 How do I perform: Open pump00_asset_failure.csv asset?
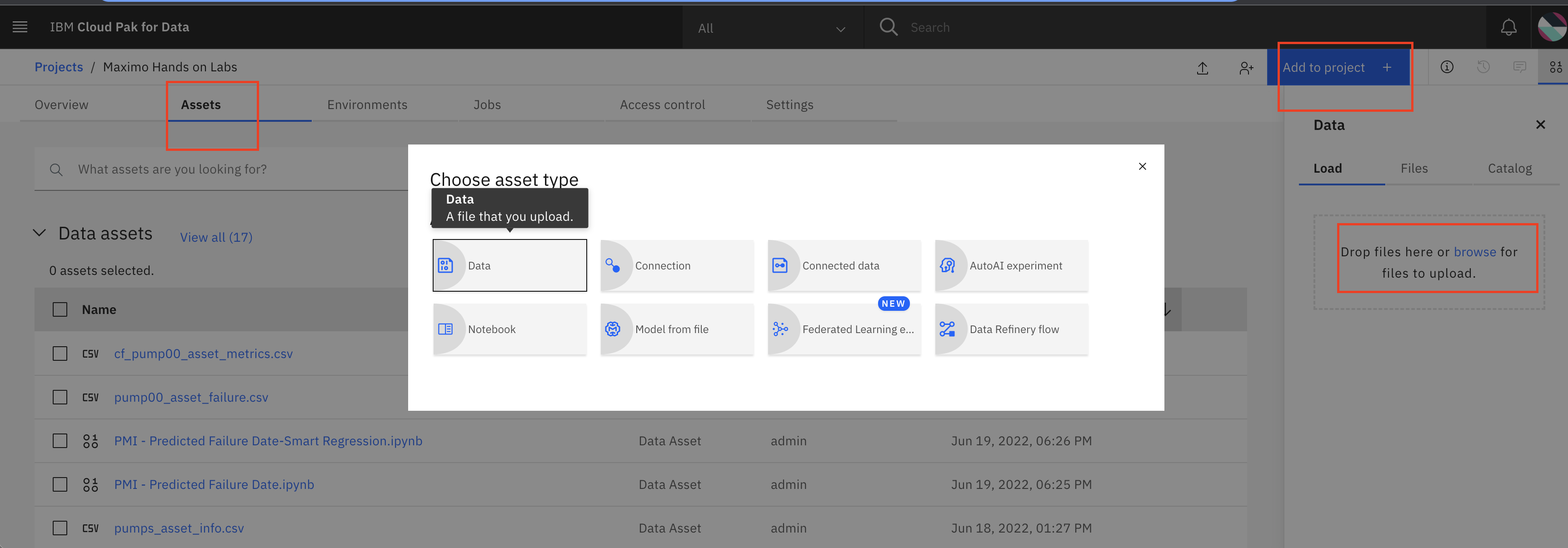click(x=191, y=397)
